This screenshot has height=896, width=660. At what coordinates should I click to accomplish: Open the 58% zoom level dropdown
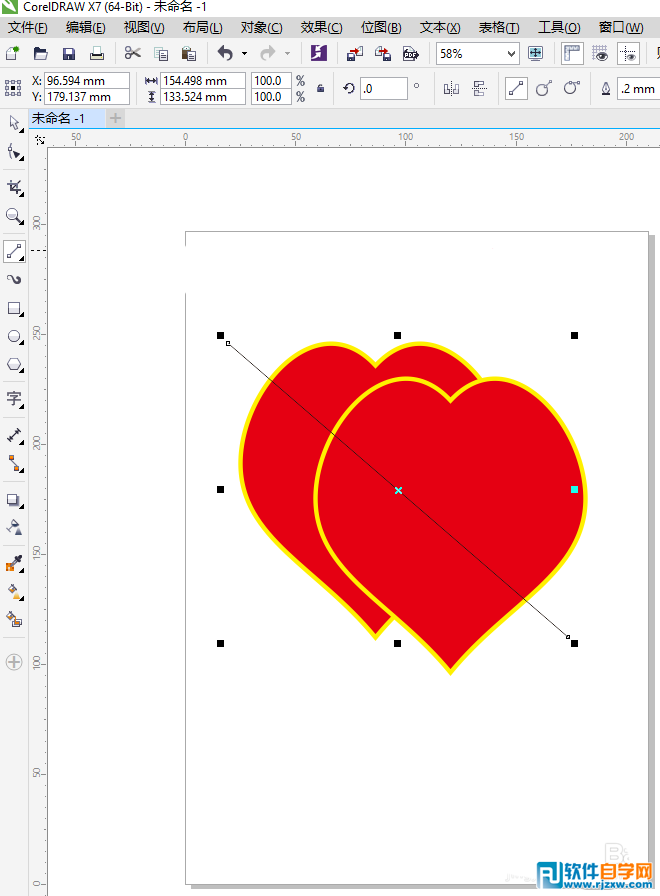pyautogui.click(x=512, y=54)
